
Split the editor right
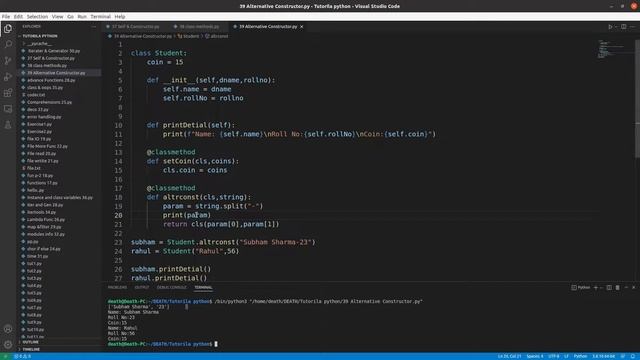[623, 27]
